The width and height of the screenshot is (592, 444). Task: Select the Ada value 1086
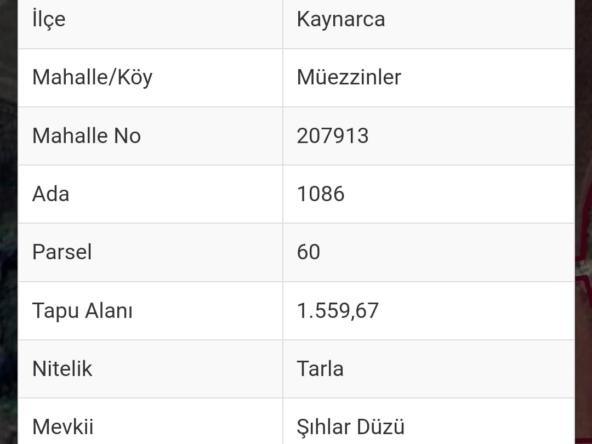pos(321,194)
